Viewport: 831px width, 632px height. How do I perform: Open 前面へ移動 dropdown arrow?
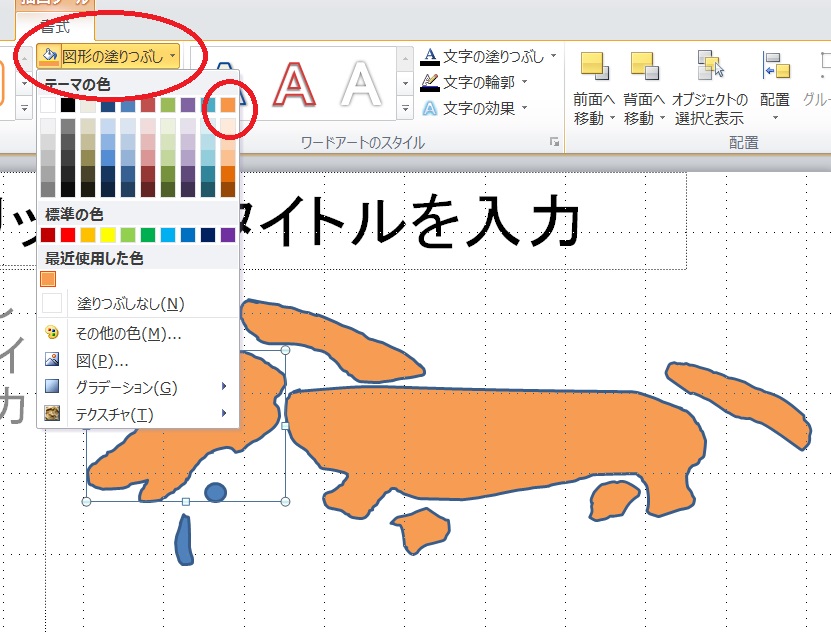612,118
